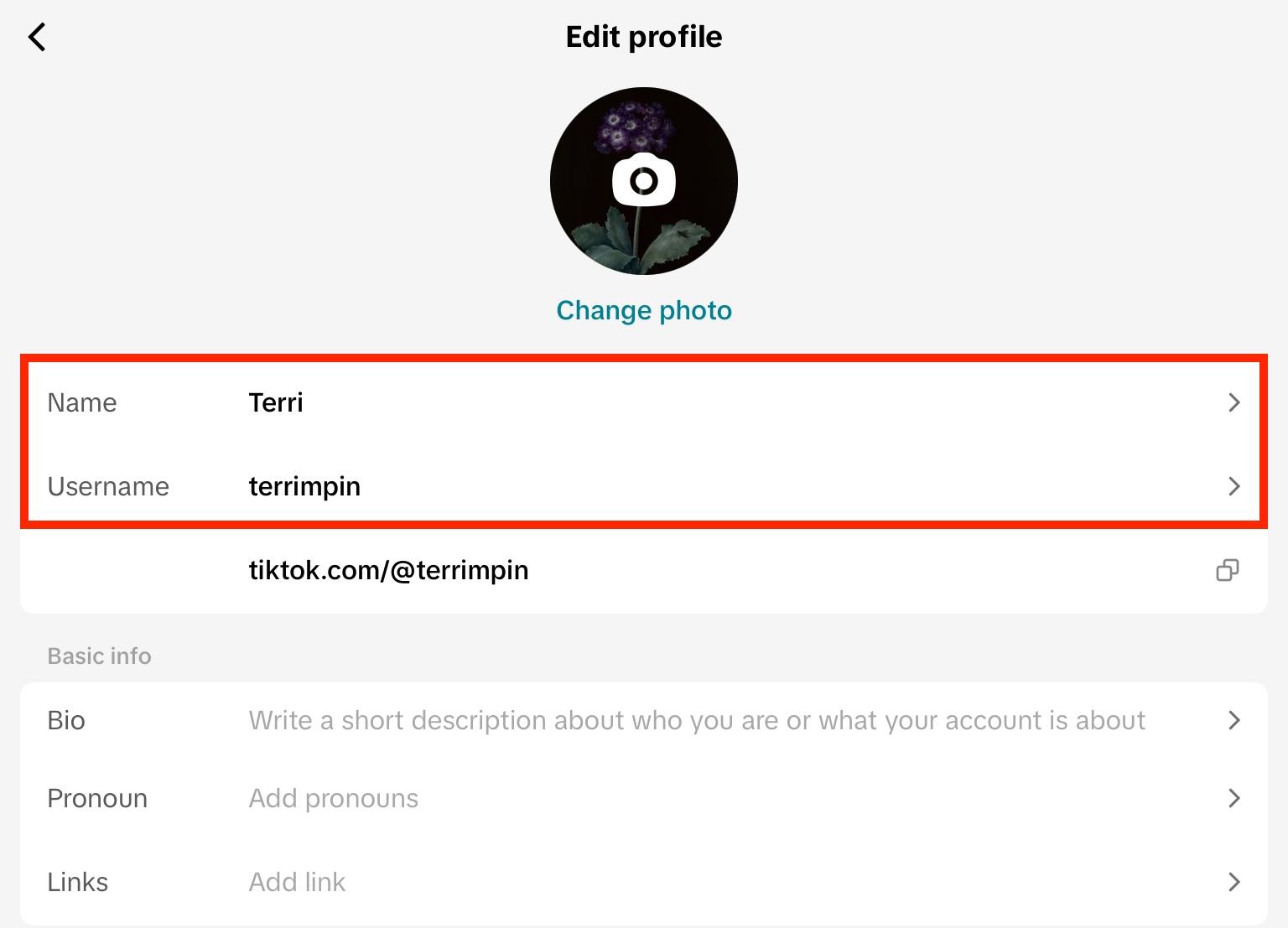Click the Bio label
The width and height of the screenshot is (1288, 928).
[x=66, y=720]
